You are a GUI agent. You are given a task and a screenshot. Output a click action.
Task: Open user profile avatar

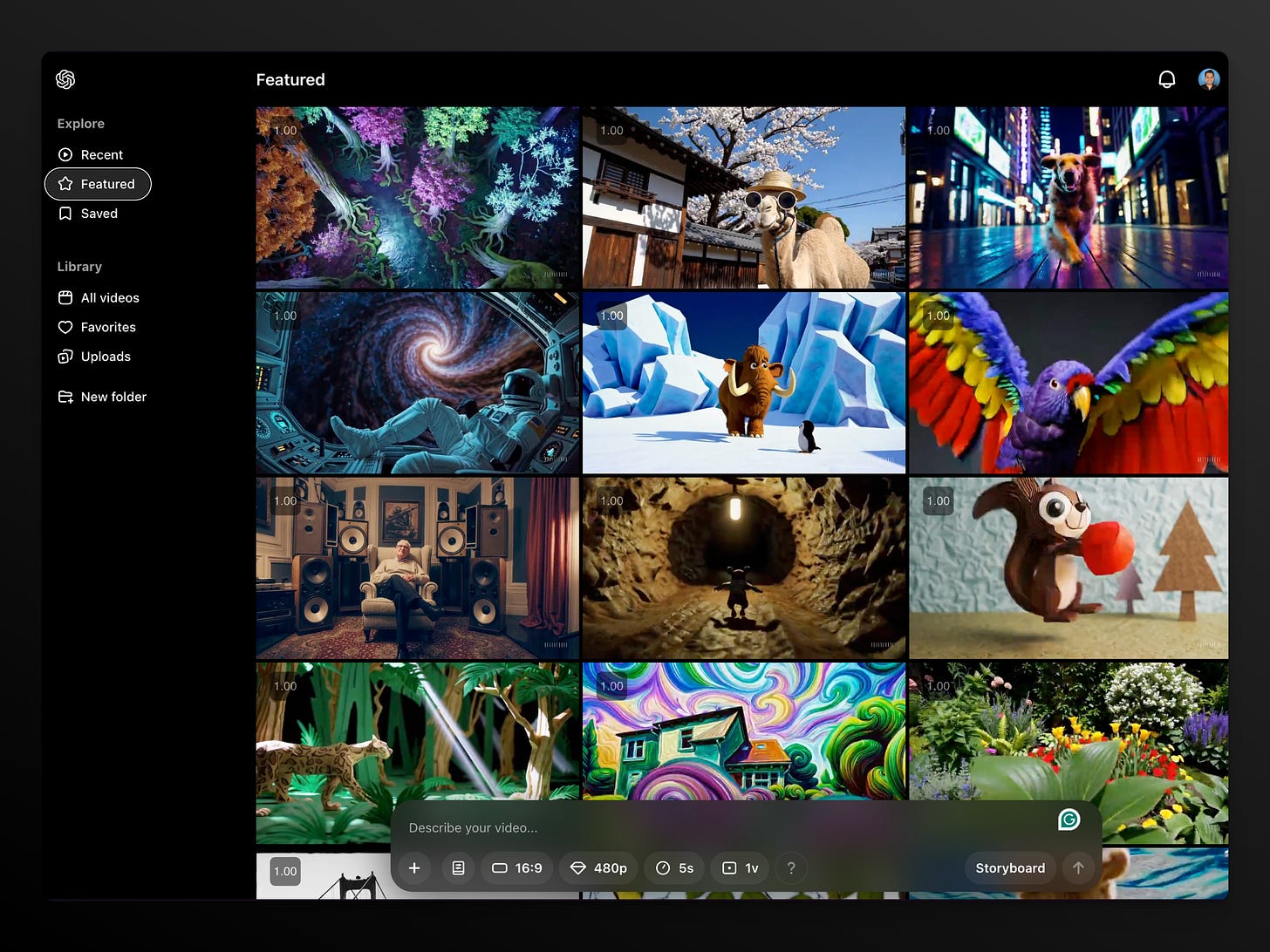1208,79
